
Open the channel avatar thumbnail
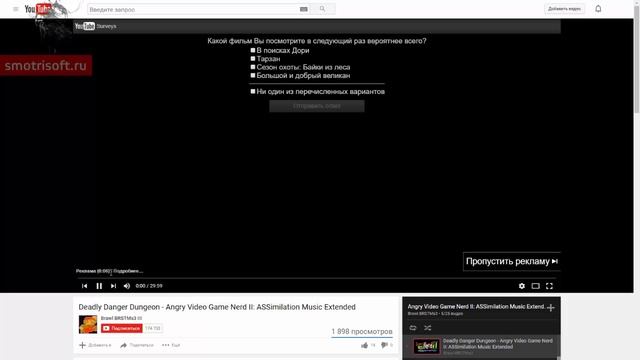88,324
